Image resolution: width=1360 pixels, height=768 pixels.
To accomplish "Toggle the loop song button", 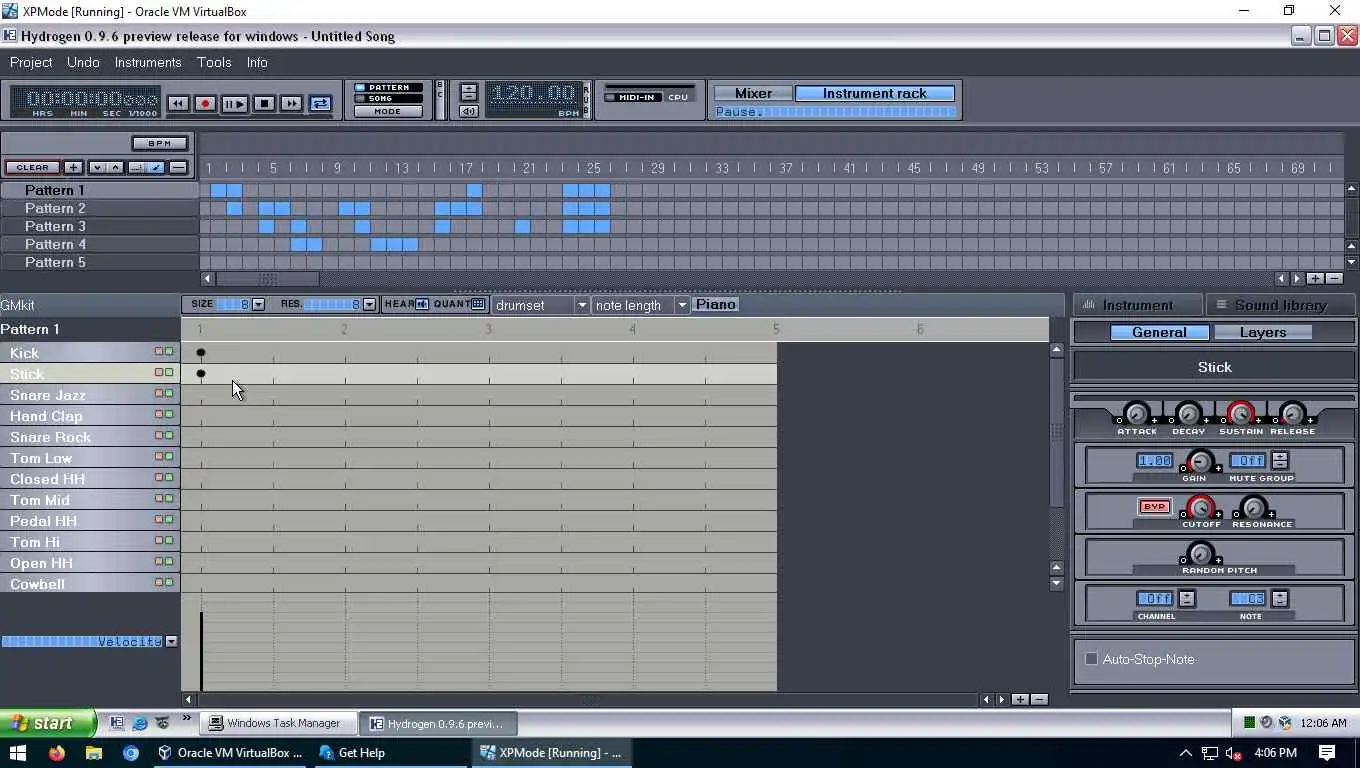I will (320, 103).
